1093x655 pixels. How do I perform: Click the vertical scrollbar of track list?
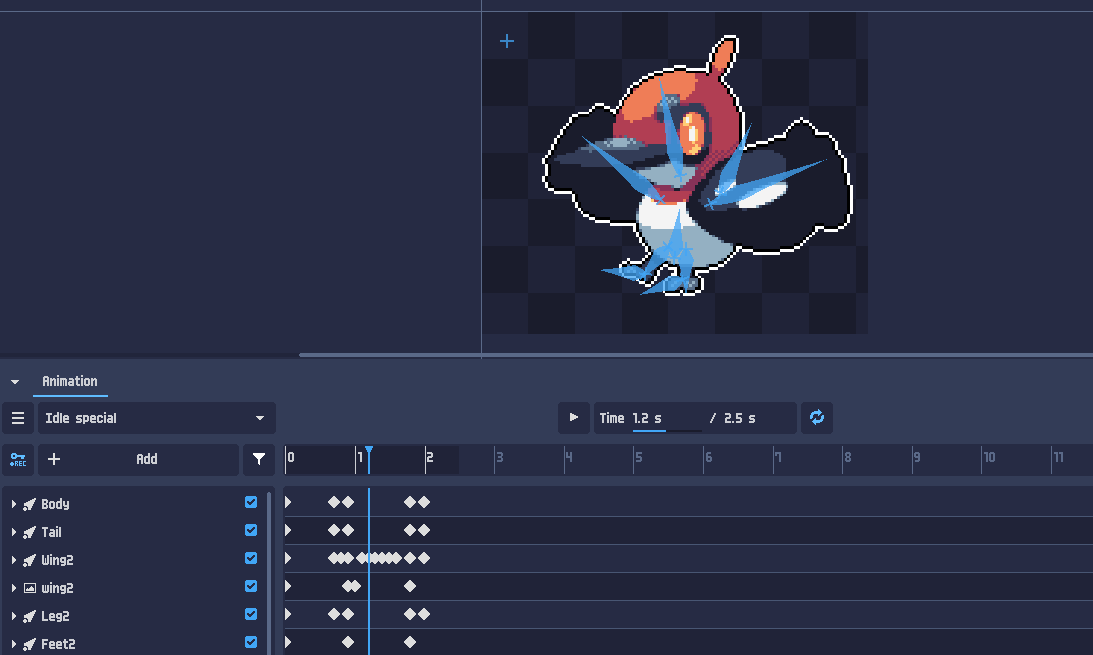point(269,571)
